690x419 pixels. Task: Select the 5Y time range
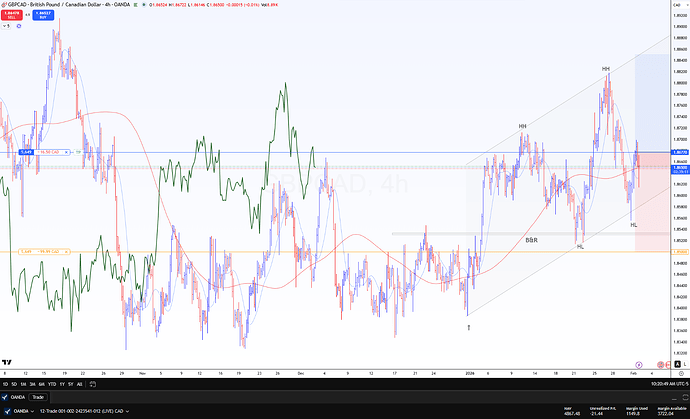point(70,384)
